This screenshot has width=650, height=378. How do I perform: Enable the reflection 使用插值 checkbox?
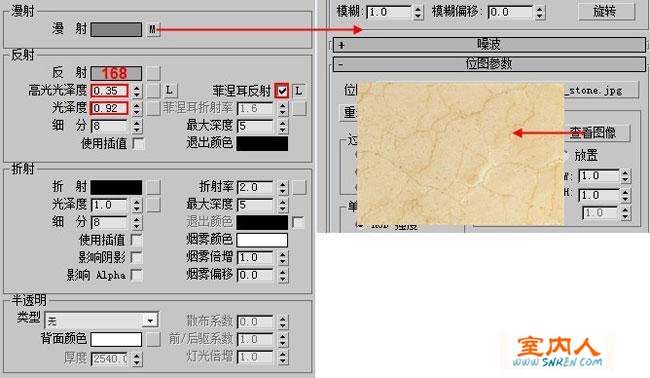point(138,143)
